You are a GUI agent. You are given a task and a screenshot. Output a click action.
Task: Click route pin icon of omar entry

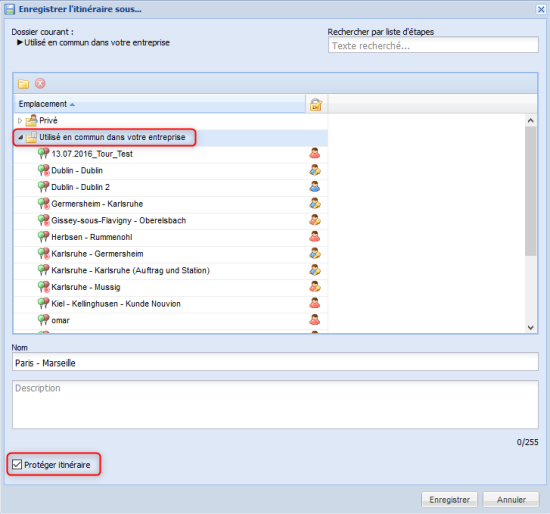pyautogui.click(x=43, y=320)
